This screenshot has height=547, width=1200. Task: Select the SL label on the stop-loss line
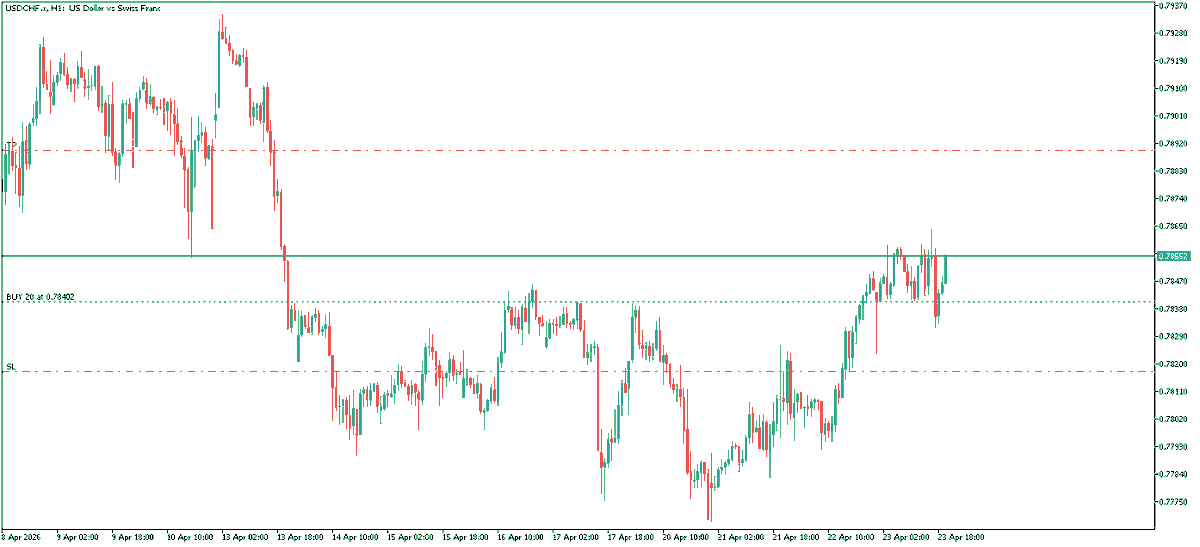11,367
